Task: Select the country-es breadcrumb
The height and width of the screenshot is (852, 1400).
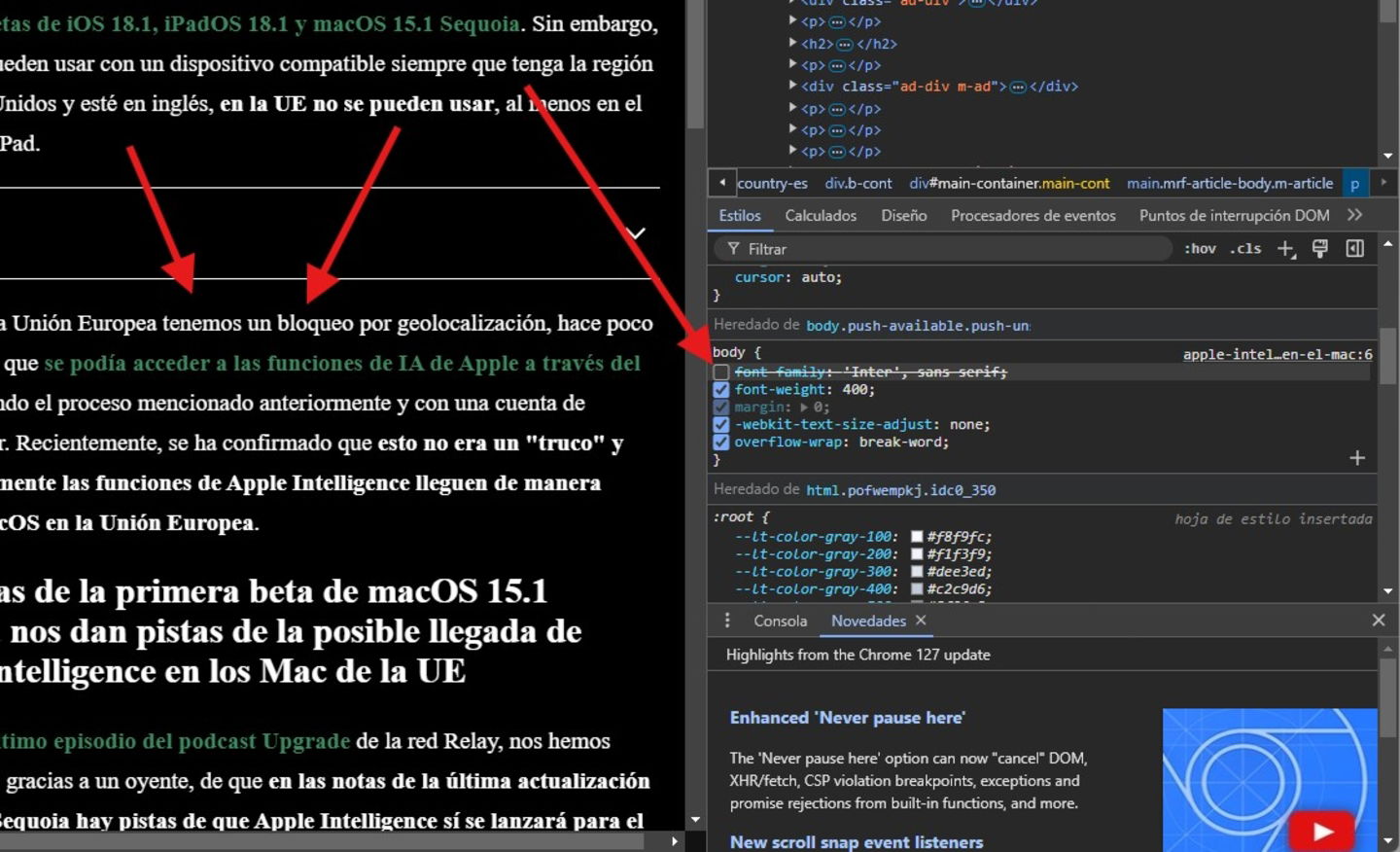Action: [x=772, y=183]
